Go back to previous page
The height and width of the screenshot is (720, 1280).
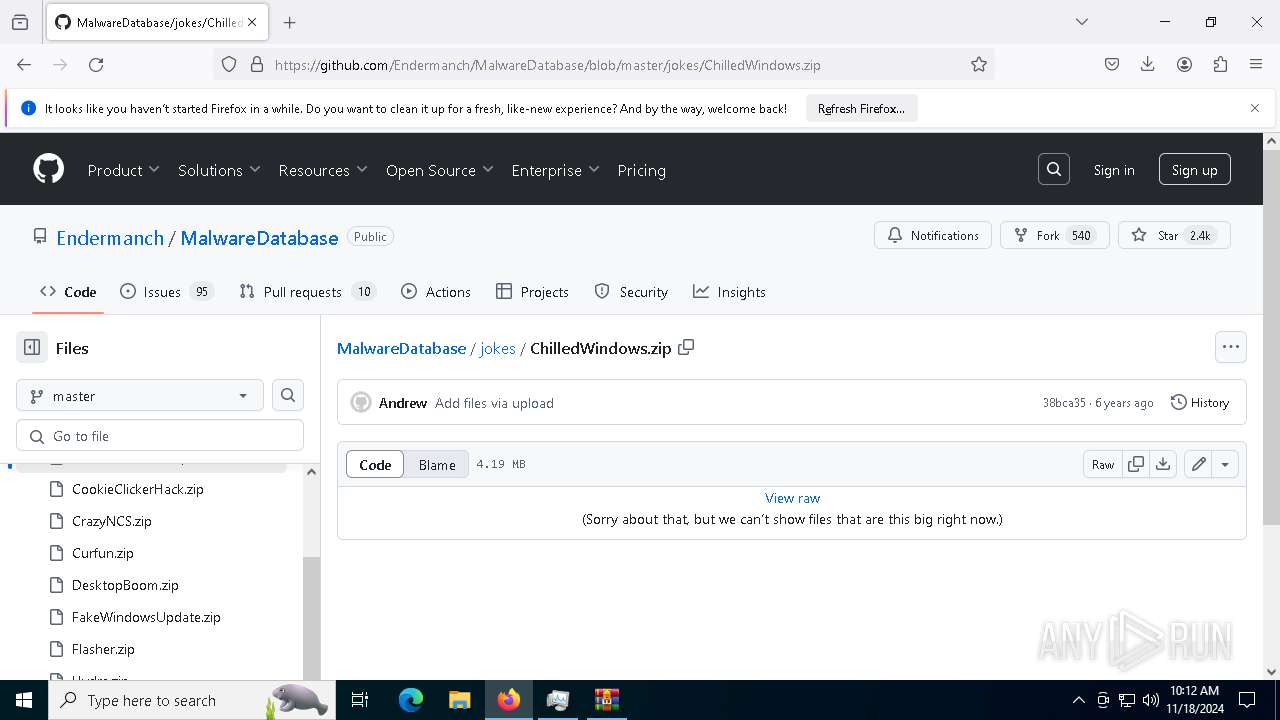pos(24,64)
